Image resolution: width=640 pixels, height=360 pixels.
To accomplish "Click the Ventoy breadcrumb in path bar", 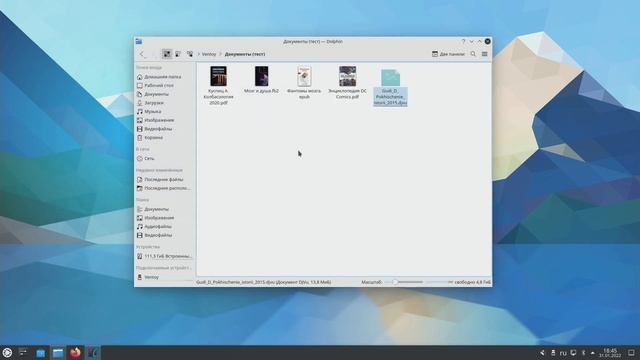I will point(209,54).
